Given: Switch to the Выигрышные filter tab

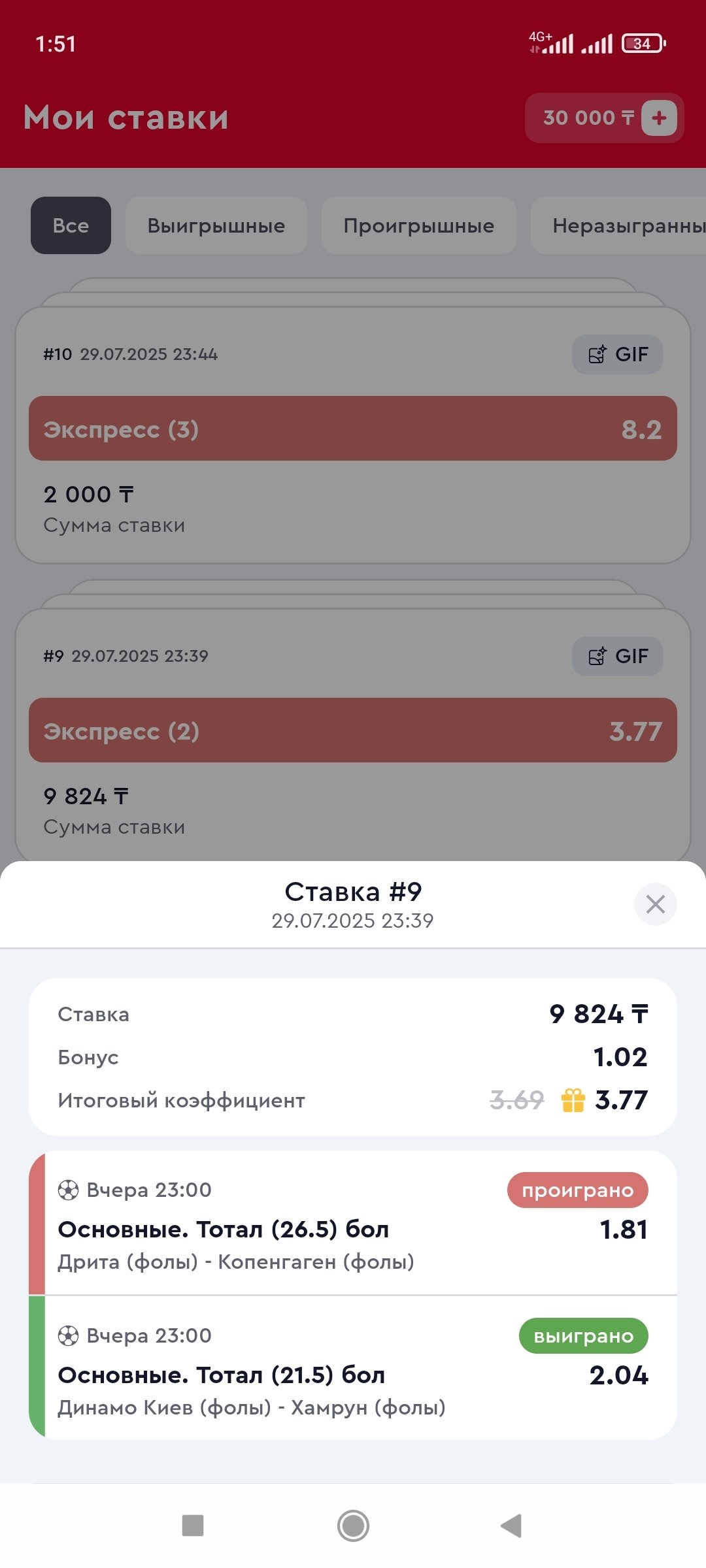Looking at the screenshot, I should (216, 225).
